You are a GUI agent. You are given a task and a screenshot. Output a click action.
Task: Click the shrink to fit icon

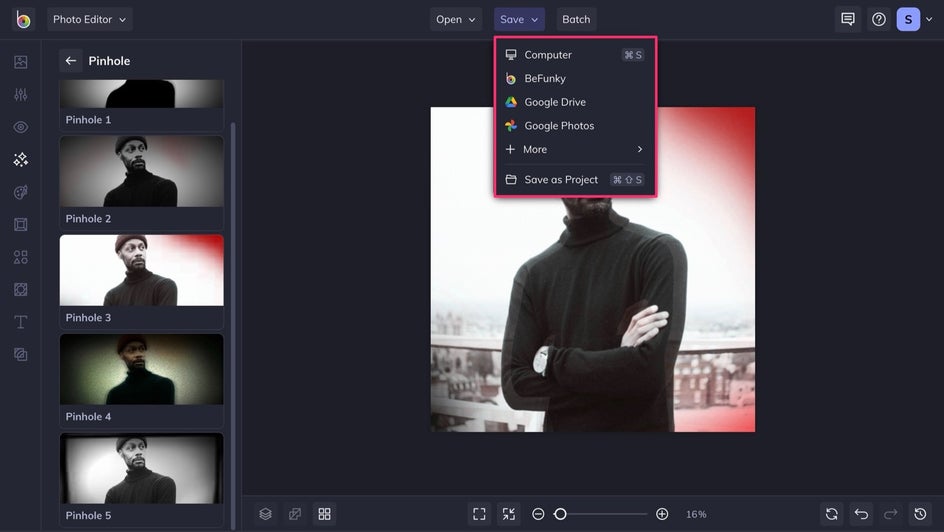[509, 514]
